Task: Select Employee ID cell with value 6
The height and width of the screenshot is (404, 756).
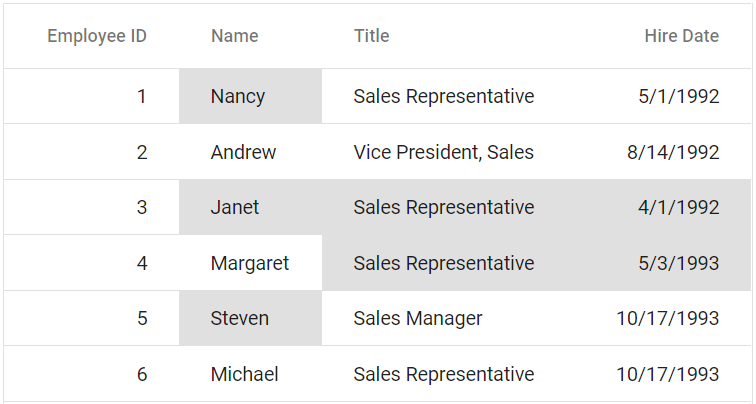Action: [x=142, y=374]
